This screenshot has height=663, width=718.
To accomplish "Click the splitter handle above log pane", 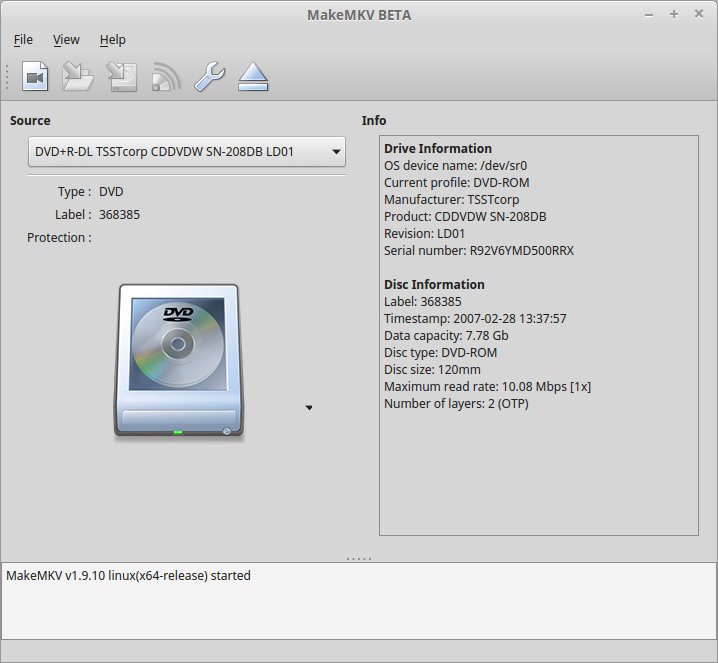I will tap(359, 559).
